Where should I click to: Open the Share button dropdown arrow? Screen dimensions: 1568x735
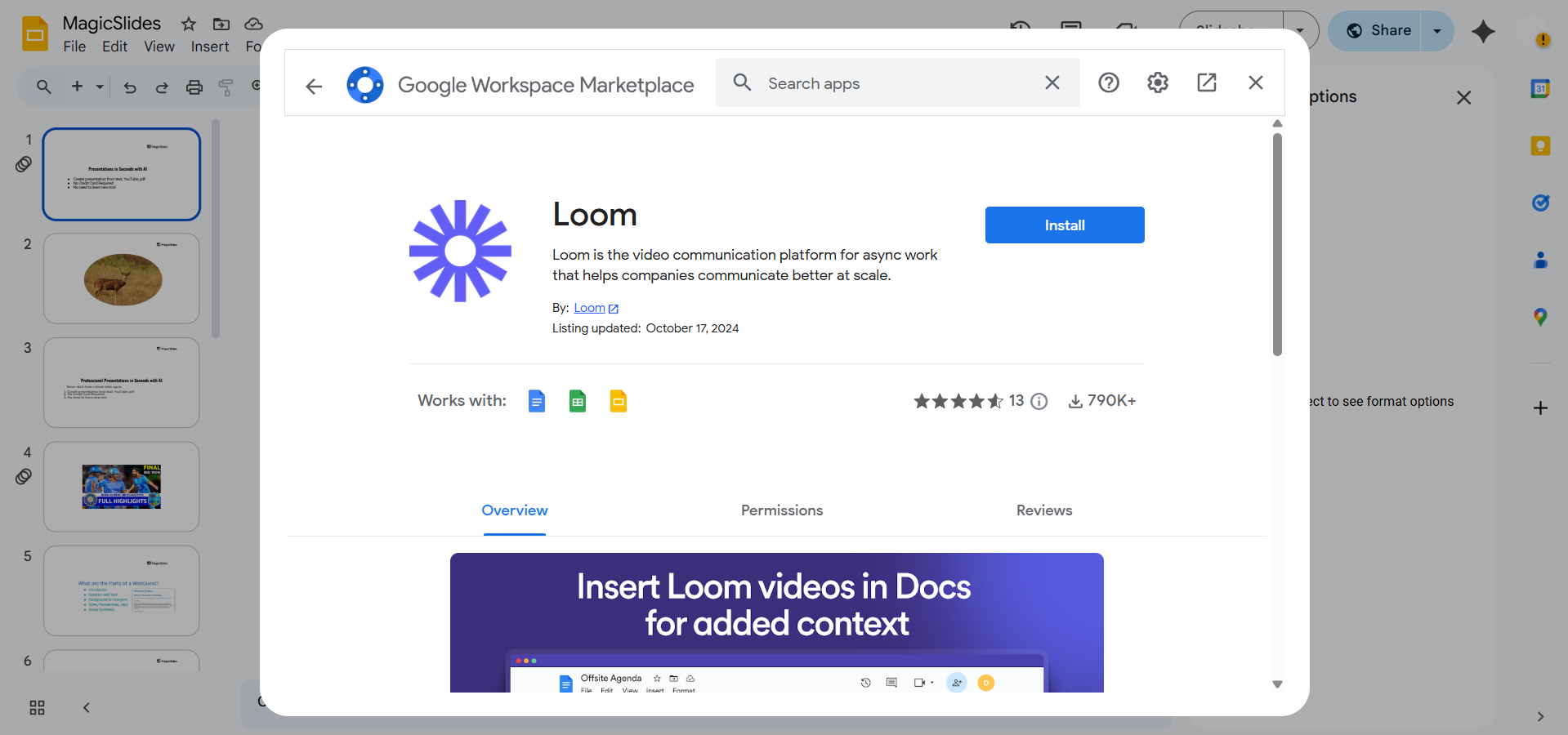click(1436, 31)
